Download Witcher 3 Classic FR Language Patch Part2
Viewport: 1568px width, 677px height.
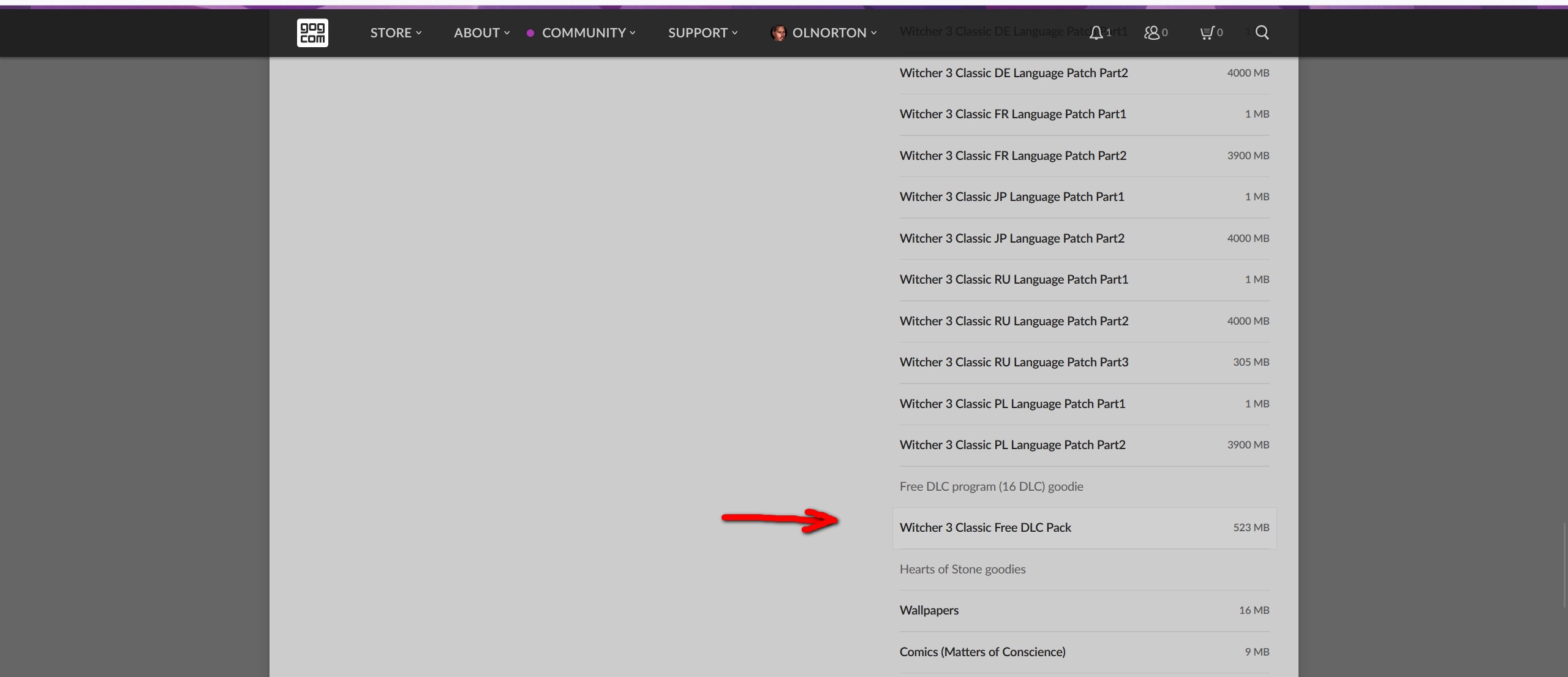coord(1084,156)
